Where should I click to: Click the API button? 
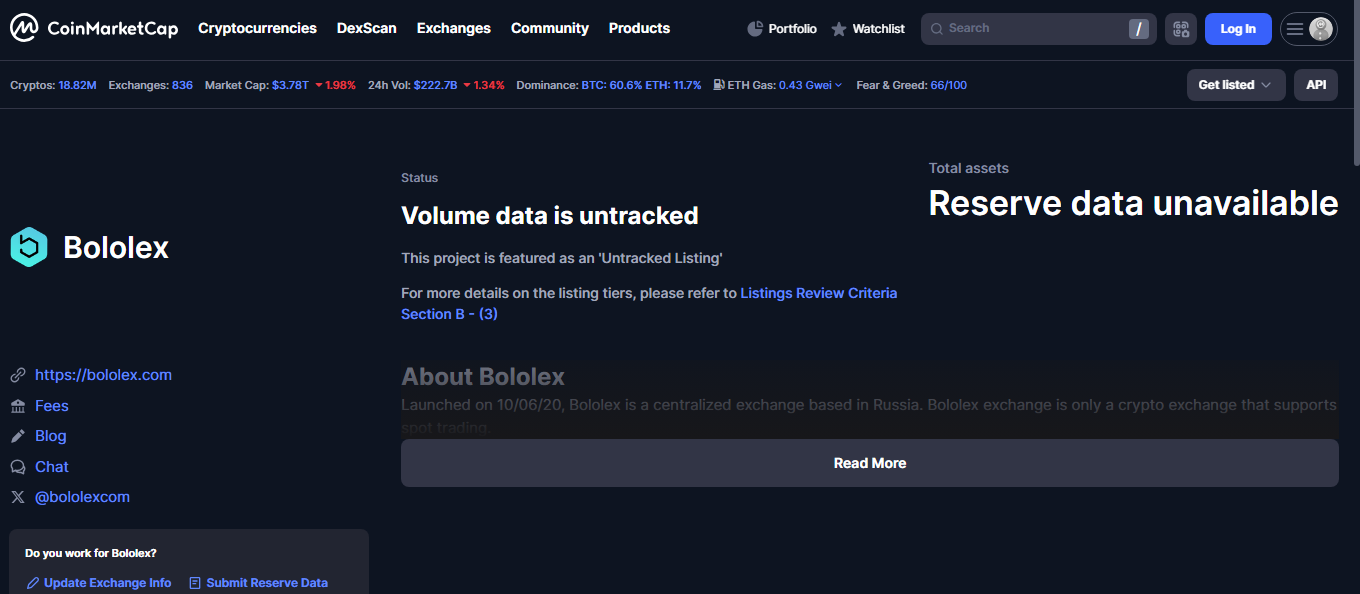click(1316, 85)
